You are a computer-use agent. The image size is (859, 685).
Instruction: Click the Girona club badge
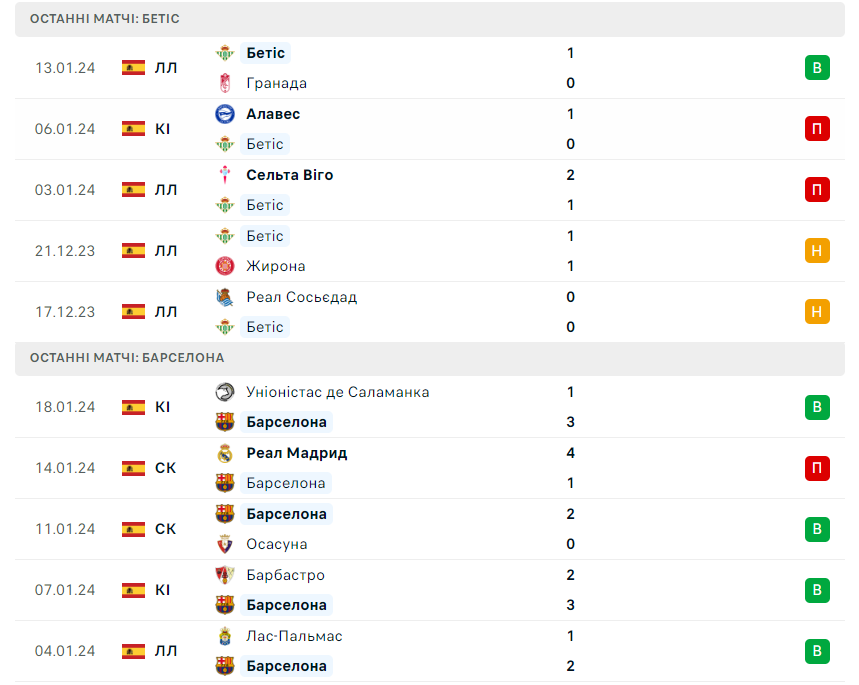[x=225, y=266]
